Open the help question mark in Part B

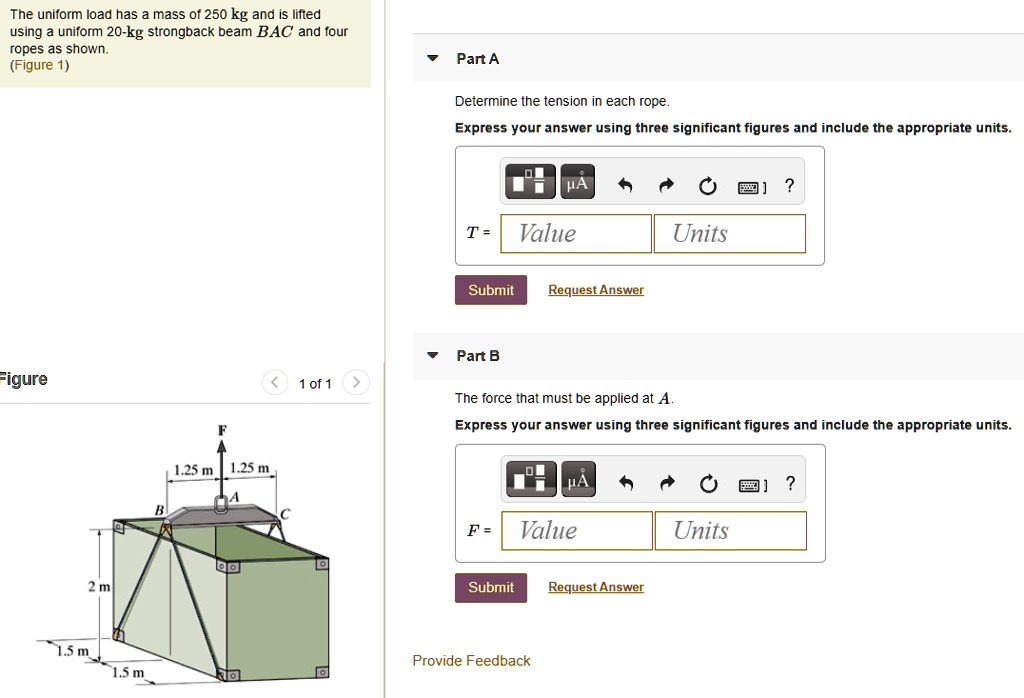[x=791, y=483]
